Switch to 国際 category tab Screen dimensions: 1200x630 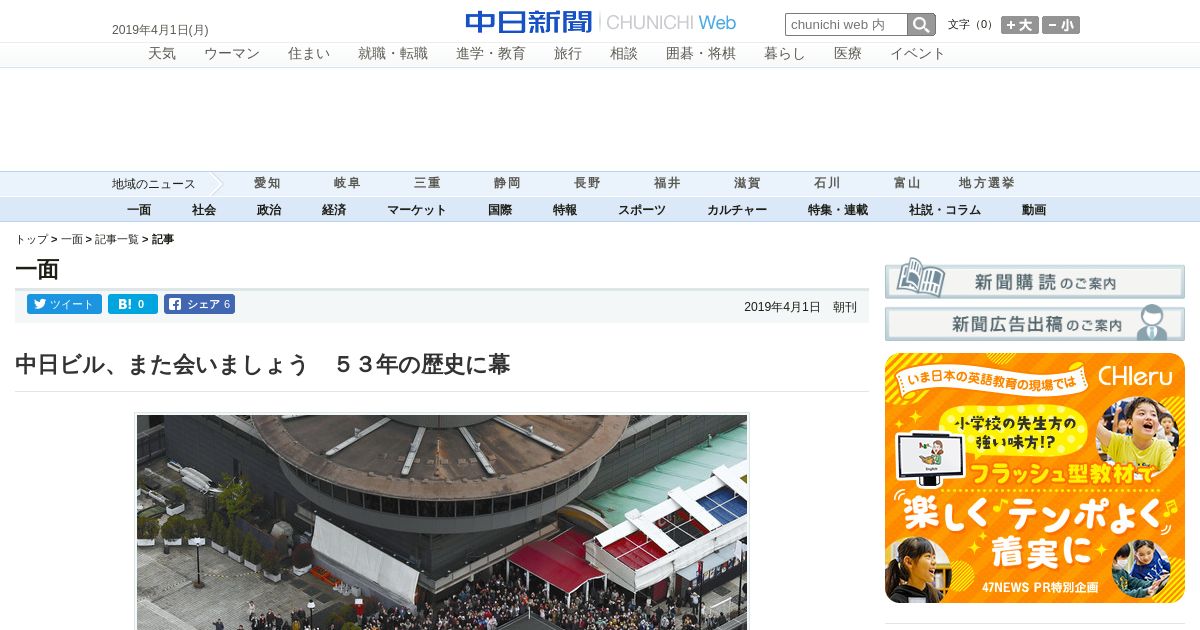click(x=500, y=210)
